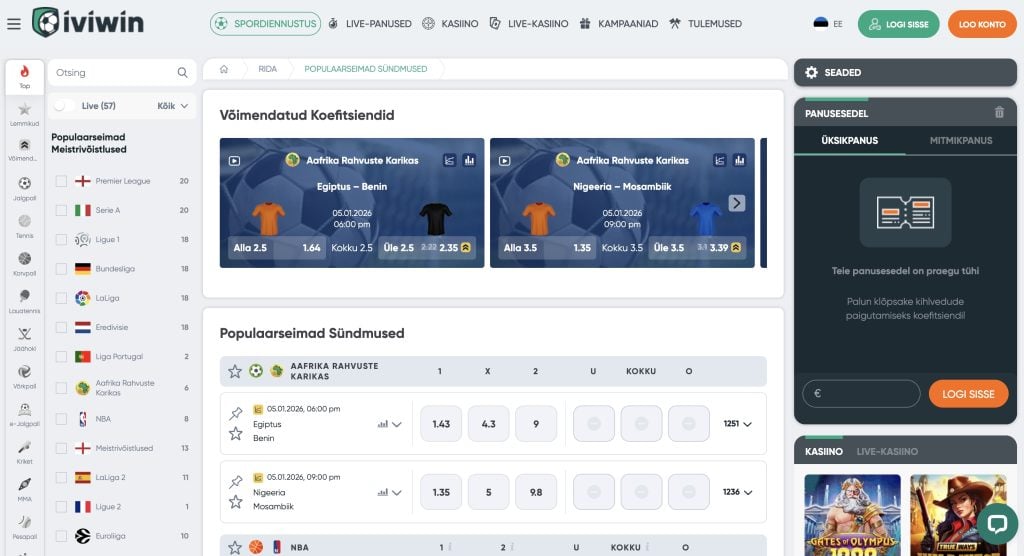
Task: Tick the Bundesliga checkbox
Action: pyautogui.click(x=62, y=269)
